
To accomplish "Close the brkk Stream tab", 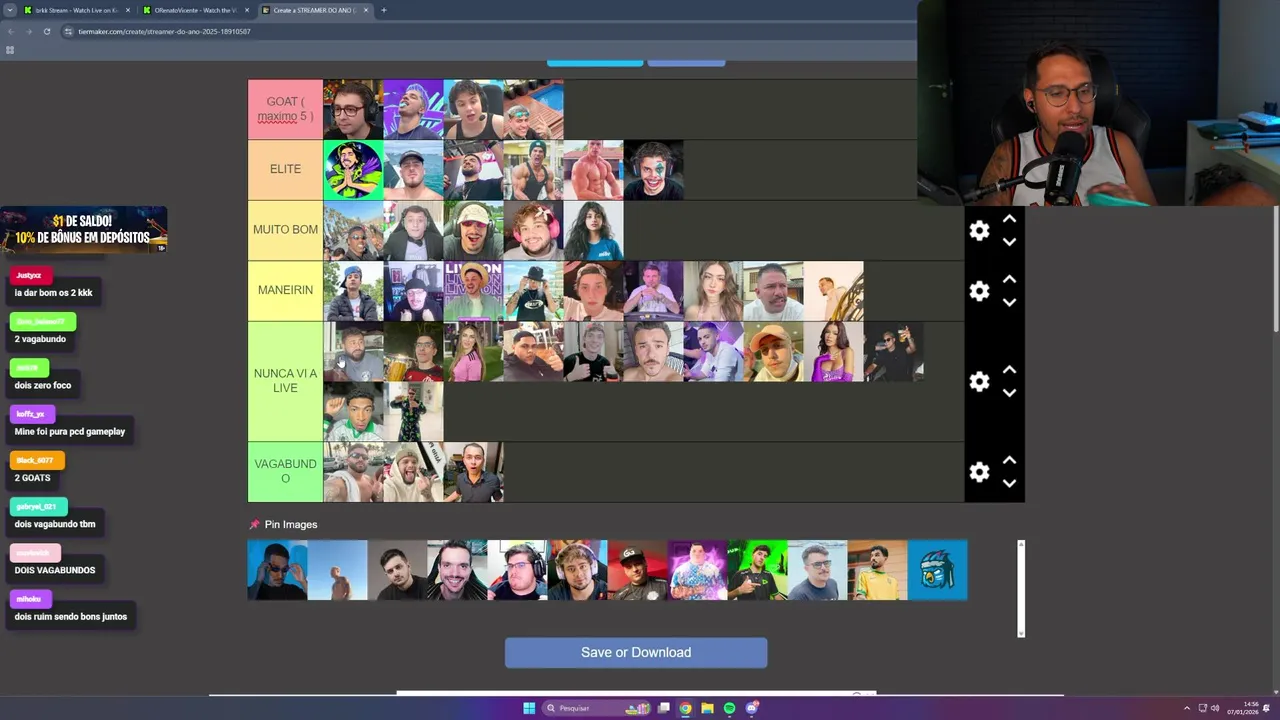I will click(x=128, y=10).
